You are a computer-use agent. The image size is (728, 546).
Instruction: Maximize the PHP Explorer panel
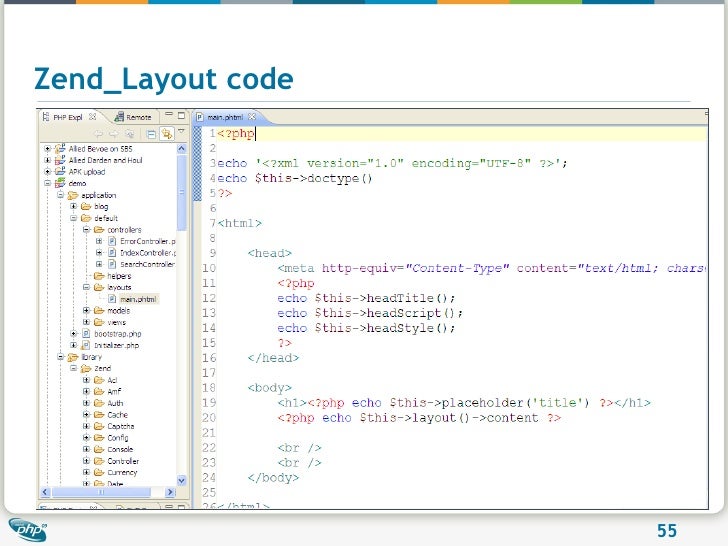[x=182, y=115]
